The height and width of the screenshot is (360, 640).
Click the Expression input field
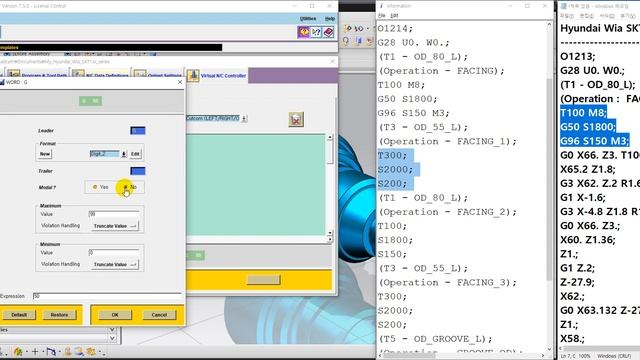107,296
